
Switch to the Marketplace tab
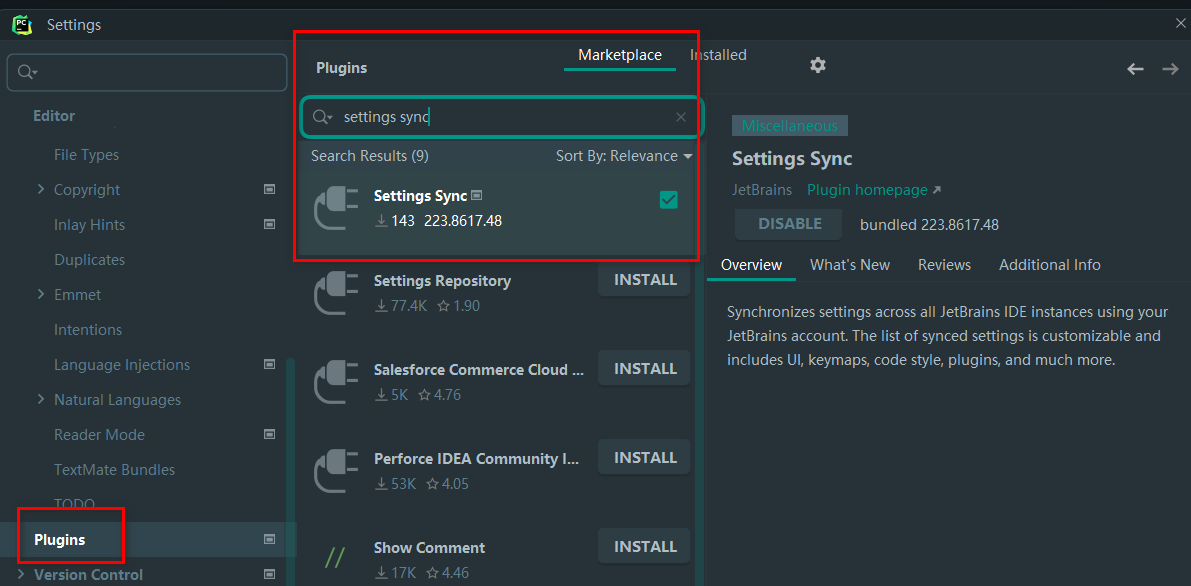620,55
